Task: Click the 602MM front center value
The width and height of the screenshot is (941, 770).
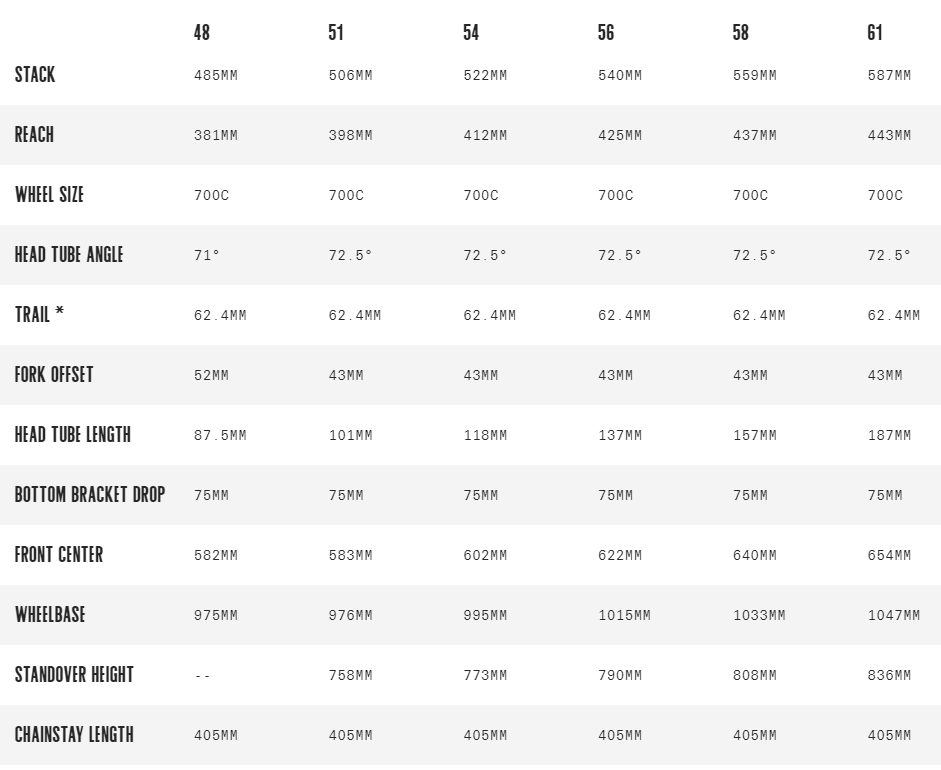Action: pyautogui.click(x=485, y=556)
